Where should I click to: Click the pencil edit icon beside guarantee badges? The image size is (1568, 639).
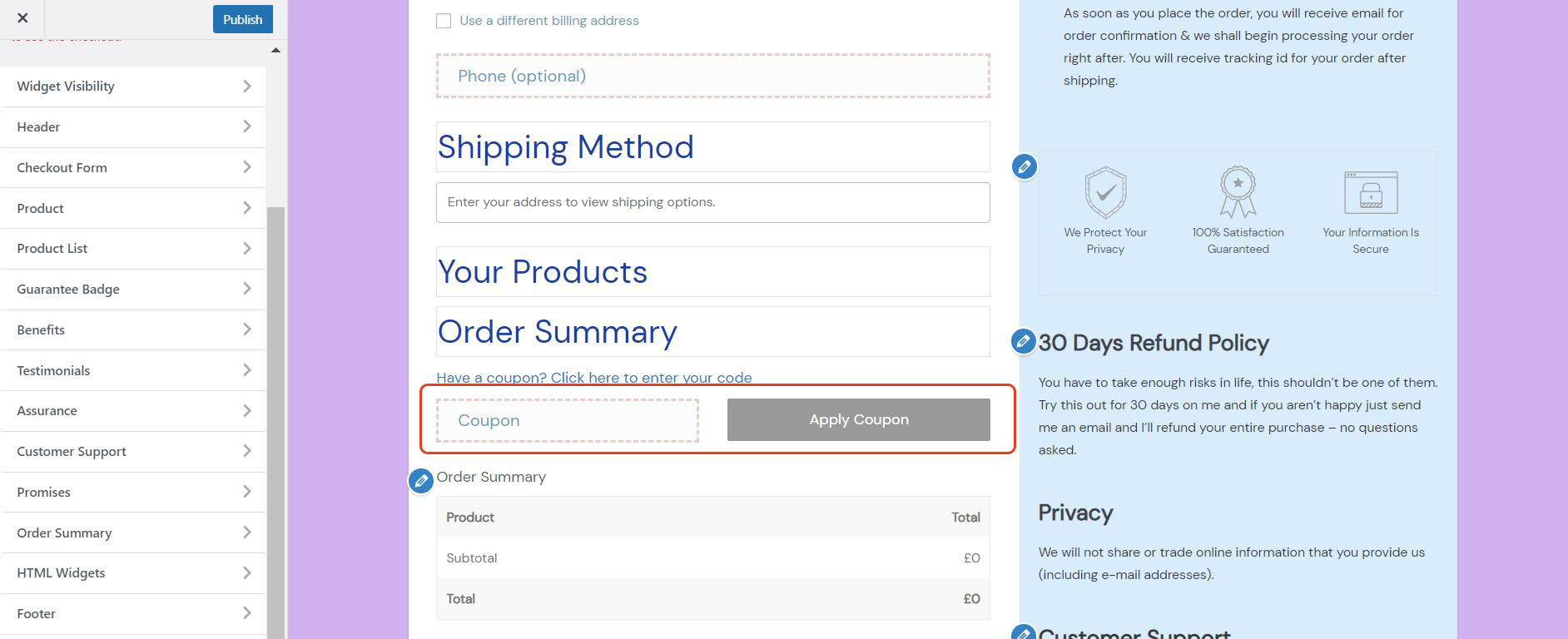(1025, 166)
